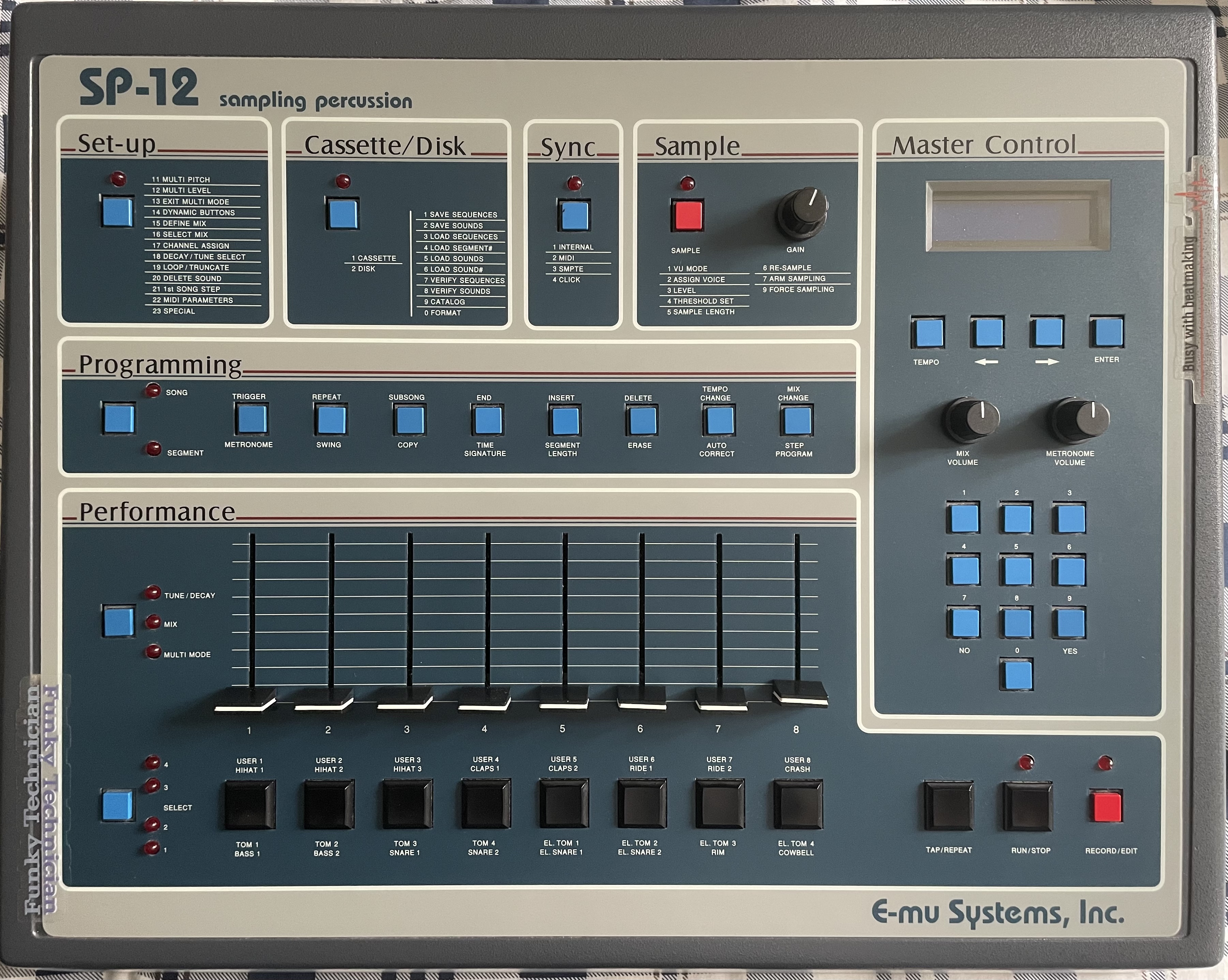The image size is (1228, 980).
Task: Grab performance slider 7
Action: tap(721, 700)
